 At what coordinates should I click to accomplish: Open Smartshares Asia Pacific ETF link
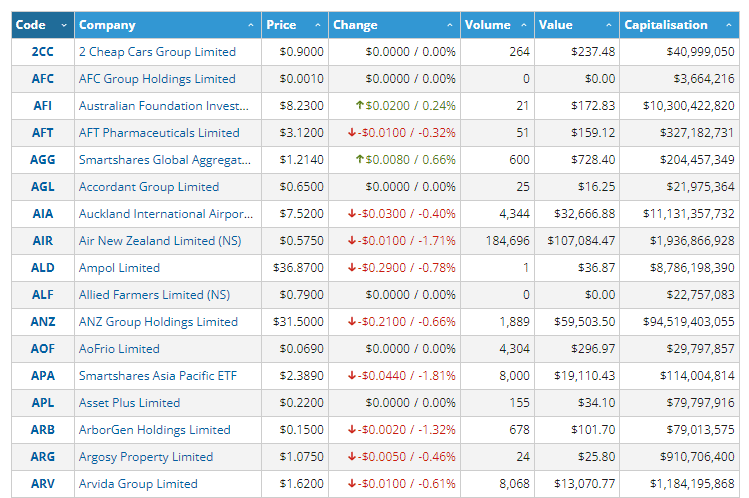[158, 376]
